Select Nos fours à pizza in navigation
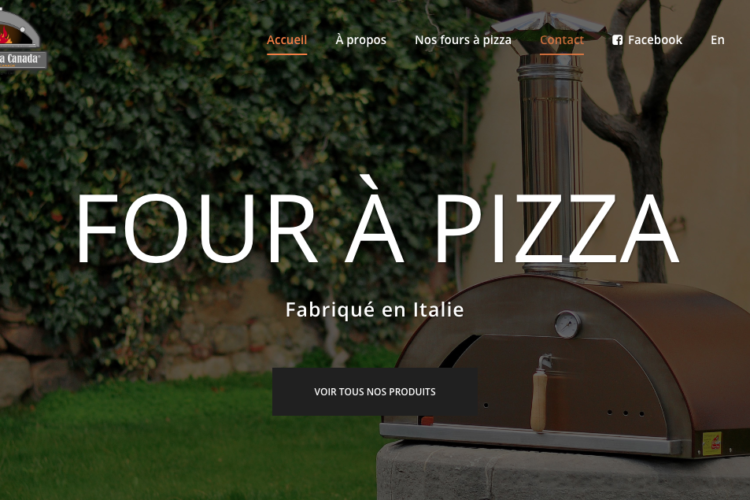The image size is (750, 500). click(x=463, y=40)
